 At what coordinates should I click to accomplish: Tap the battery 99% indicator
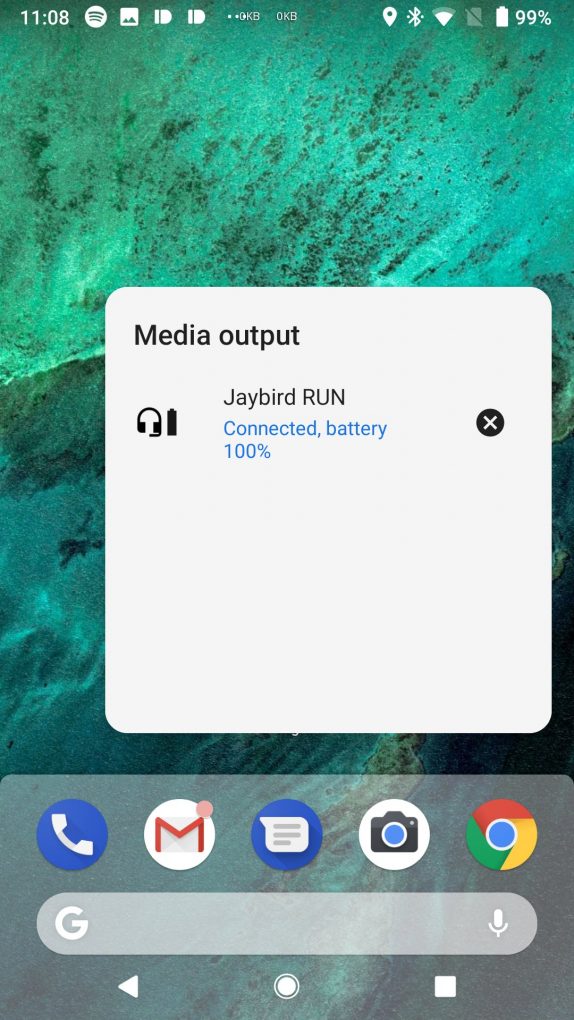point(524,18)
